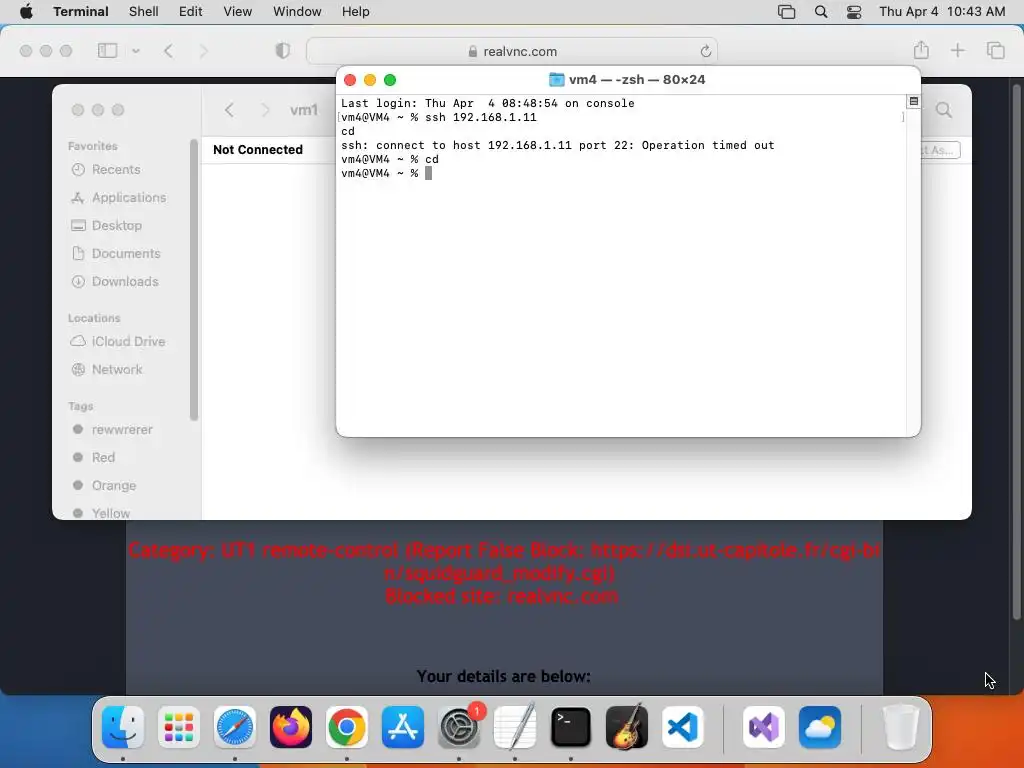
Task: Open Launchpad from the Dock
Action: (179, 727)
